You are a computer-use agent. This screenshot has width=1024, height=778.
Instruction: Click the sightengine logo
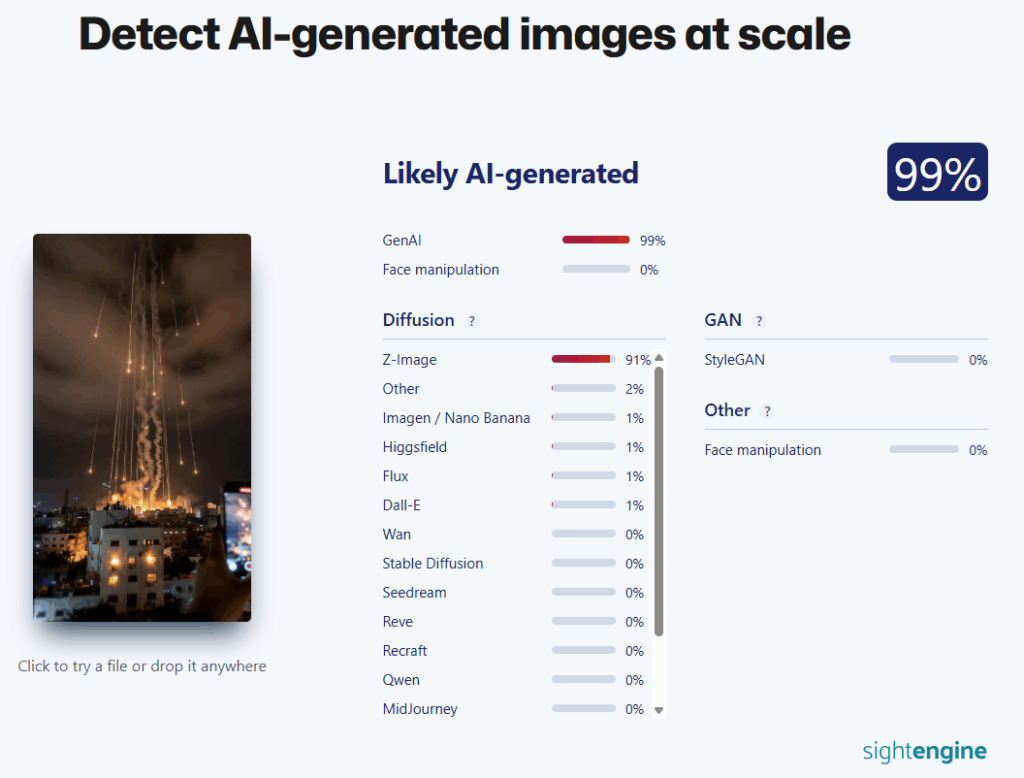point(924,751)
